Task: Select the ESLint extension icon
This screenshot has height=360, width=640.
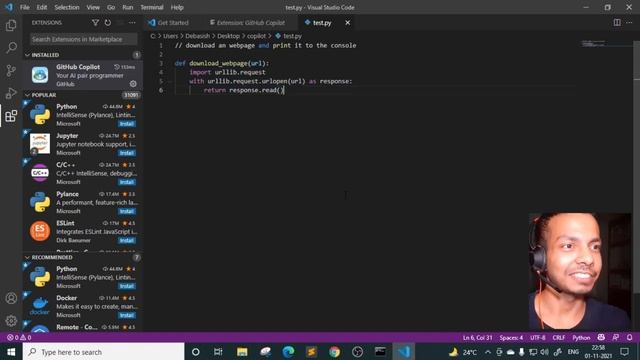Action: [x=40, y=231]
